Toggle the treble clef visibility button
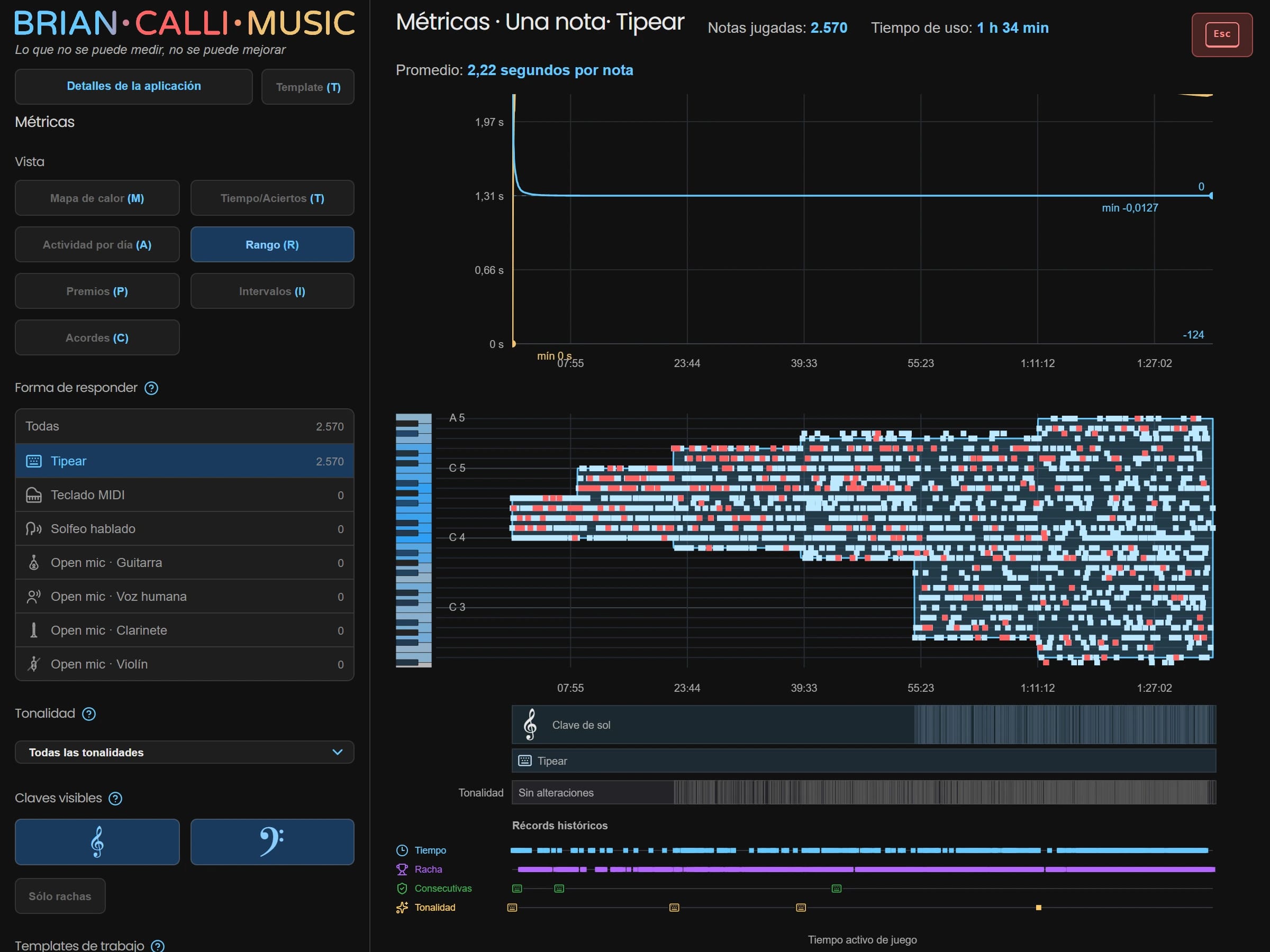Image resolution: width=1270 pixels, height=952 pixels. pyautogui.click(x=97, y=842)
